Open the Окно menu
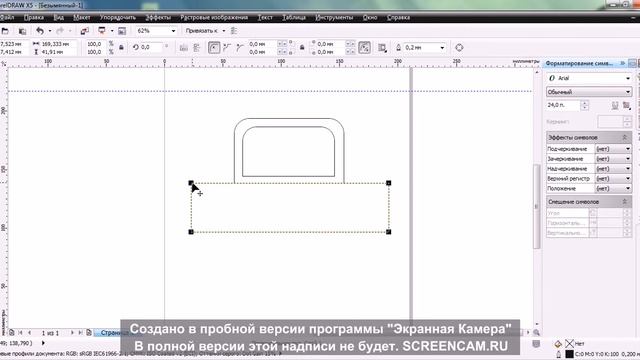The image size is (640, 360). (x=370, y=18)
